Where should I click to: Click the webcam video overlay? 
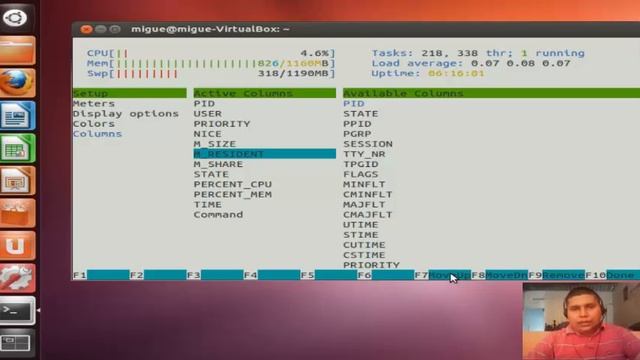581,321
